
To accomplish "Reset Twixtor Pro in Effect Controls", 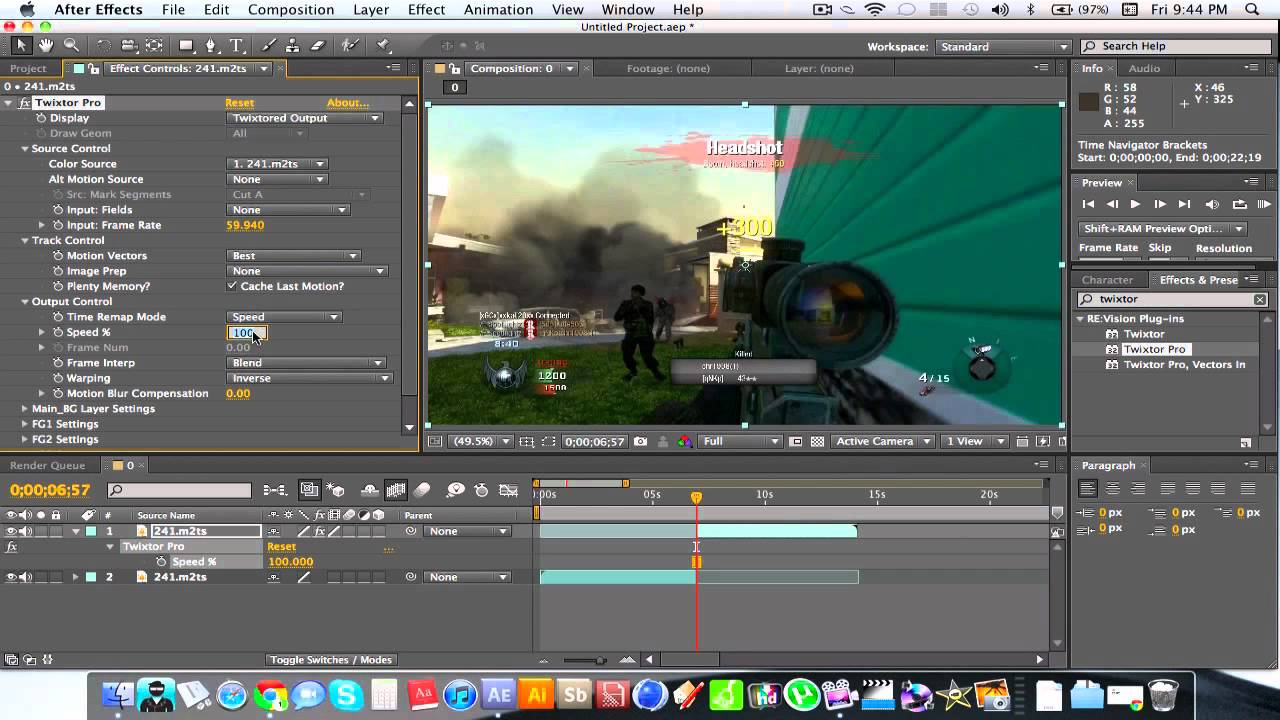I will (x=240, y=103).
